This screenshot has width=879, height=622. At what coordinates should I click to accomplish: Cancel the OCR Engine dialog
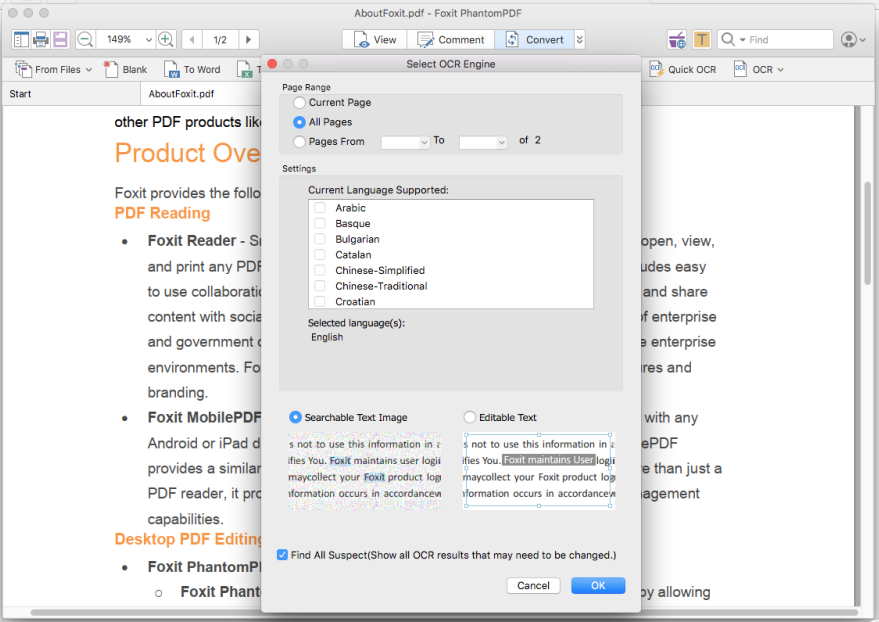(533, 586)
